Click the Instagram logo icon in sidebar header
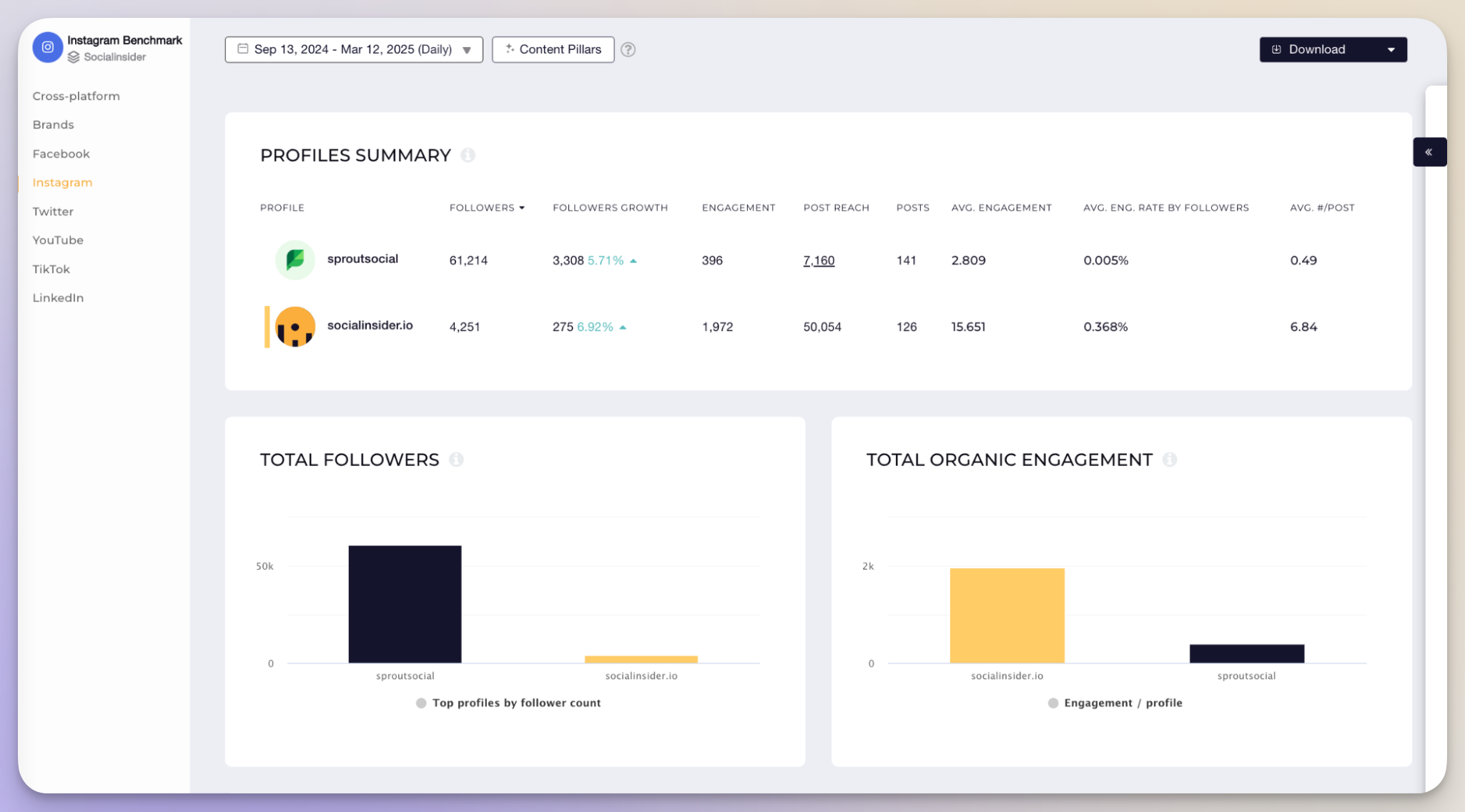Viewport: 1465px width, 812px height. click(47, 47)
